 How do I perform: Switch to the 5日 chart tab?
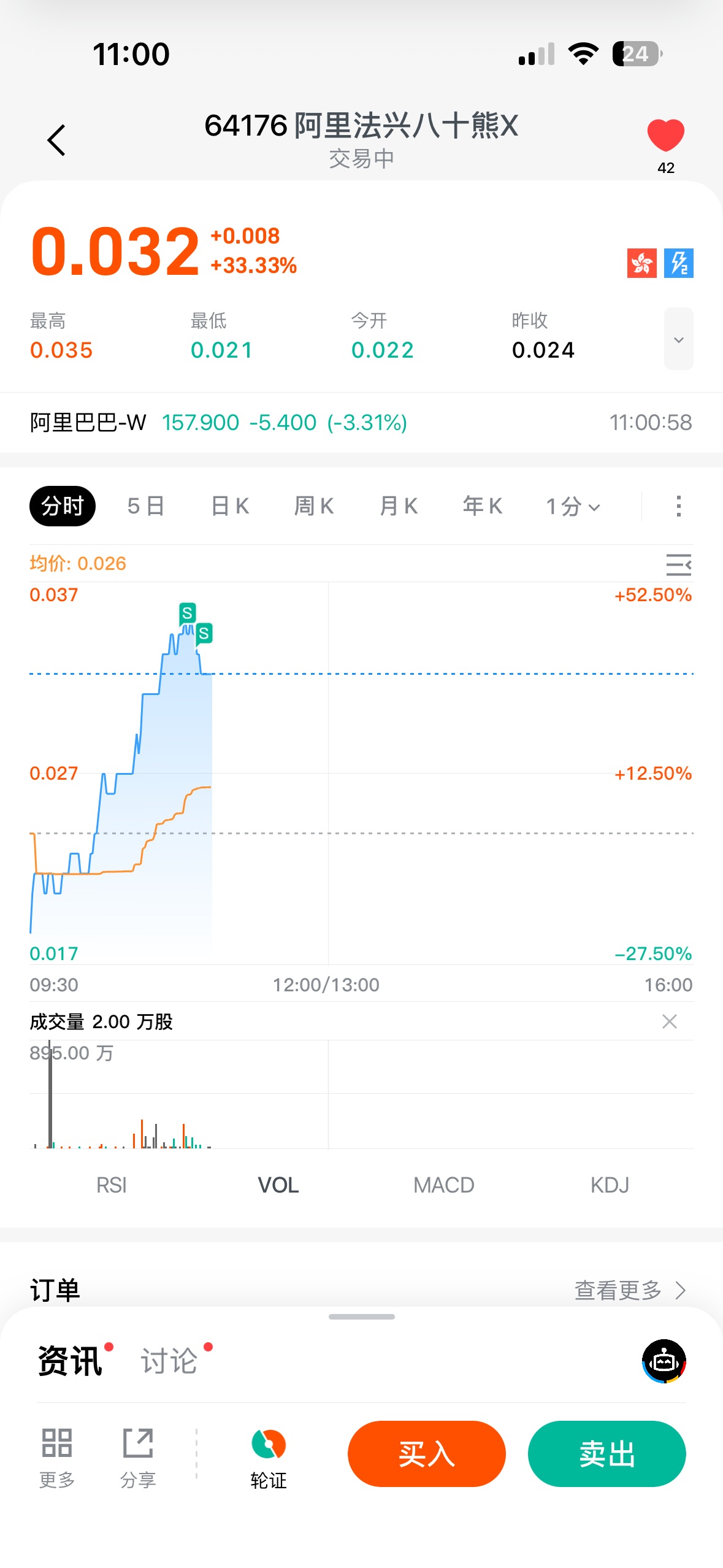[146, 507]
